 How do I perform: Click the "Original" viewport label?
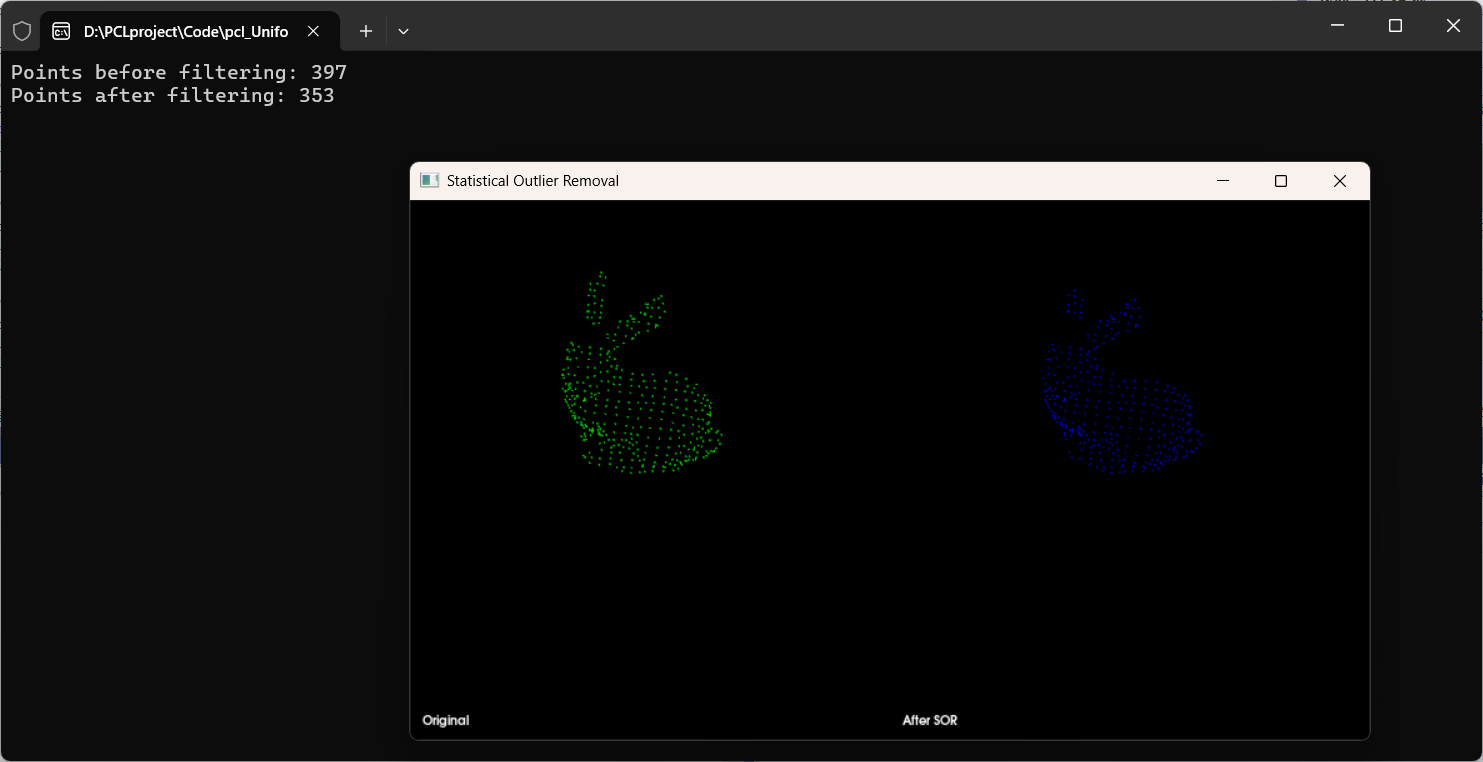point(446,720)
